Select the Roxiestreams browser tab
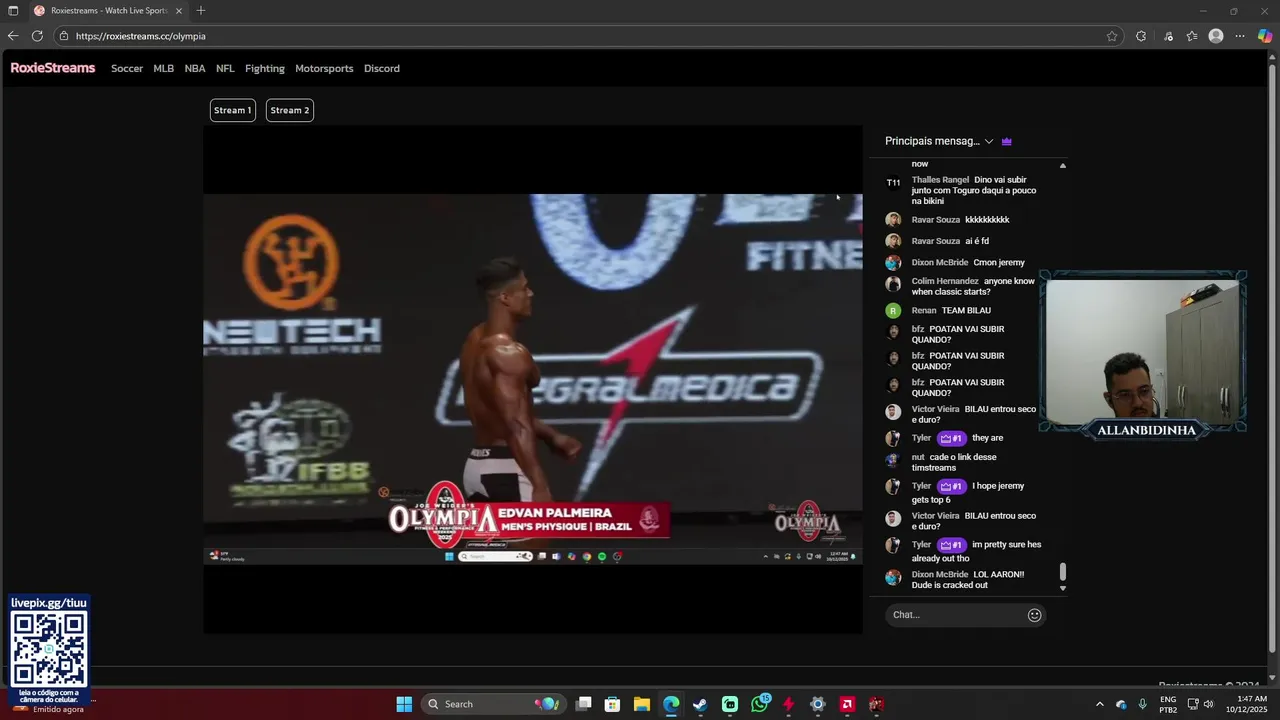Image resolution: width=1280 pixels, height=720 pixels. [108, 10]
